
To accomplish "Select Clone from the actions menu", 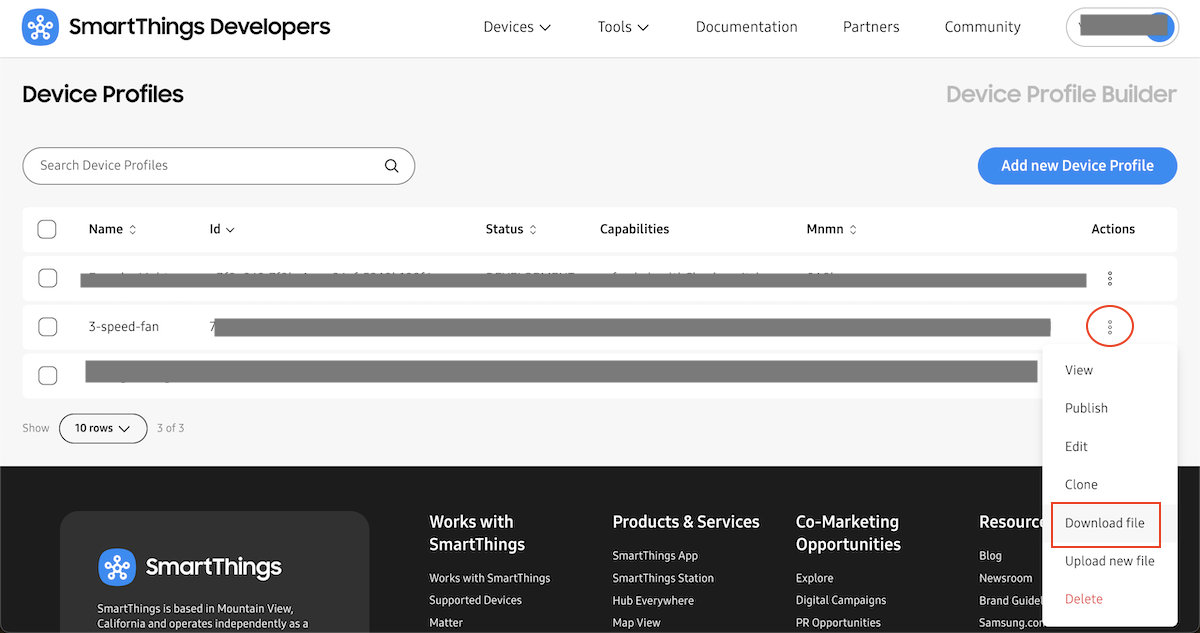I will coord(1081,484).
